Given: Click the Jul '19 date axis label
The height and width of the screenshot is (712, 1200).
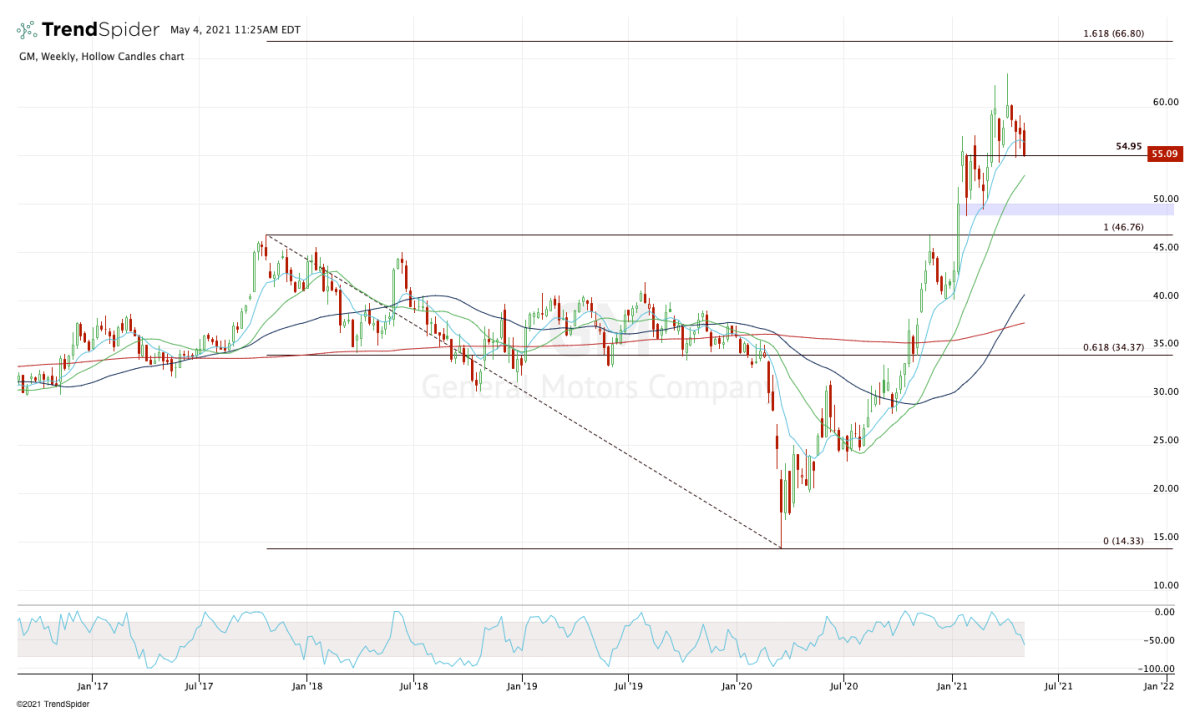Looking at the screenshot, I should click(628, 687).
